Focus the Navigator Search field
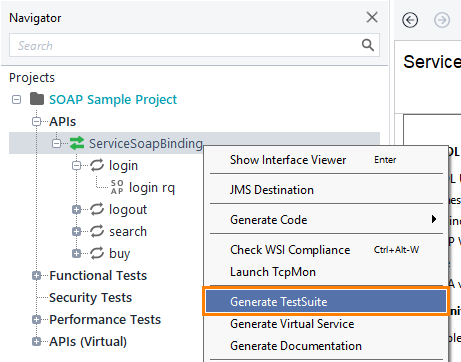461x362 pixels. click(194, 45)
